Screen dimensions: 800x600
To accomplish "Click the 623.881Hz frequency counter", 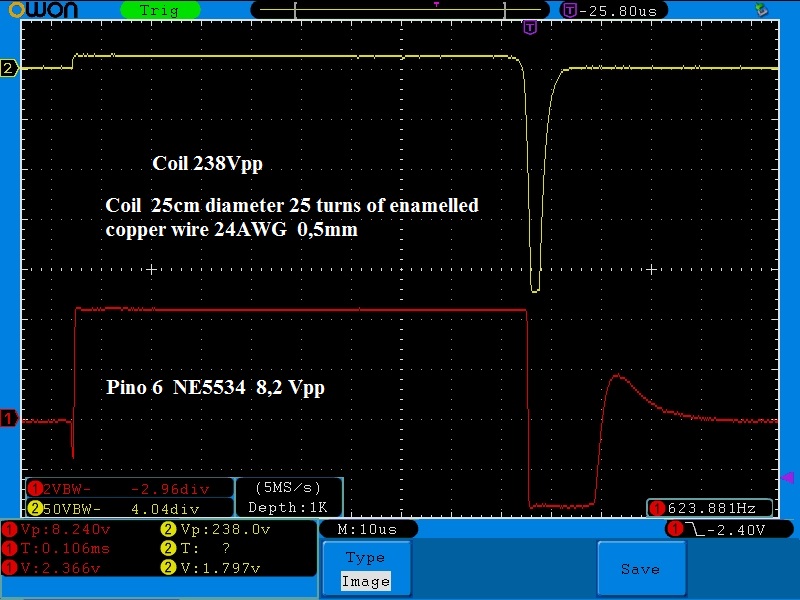I will pos(710,508).
